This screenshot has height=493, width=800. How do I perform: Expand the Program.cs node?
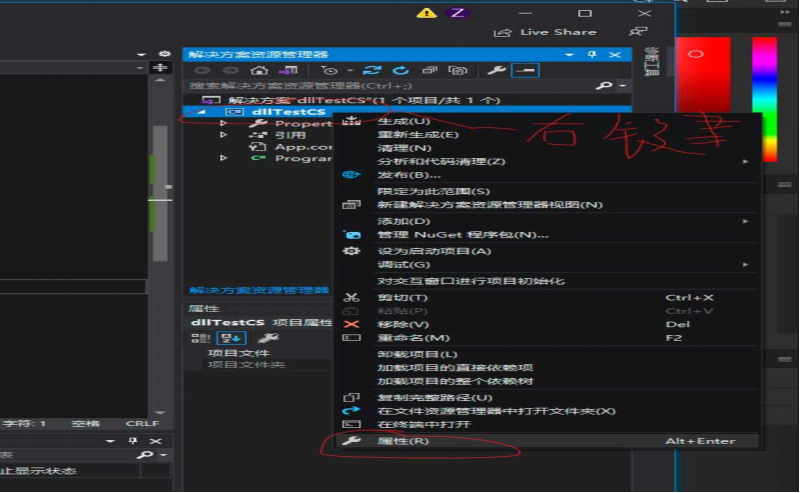(223, 158)
